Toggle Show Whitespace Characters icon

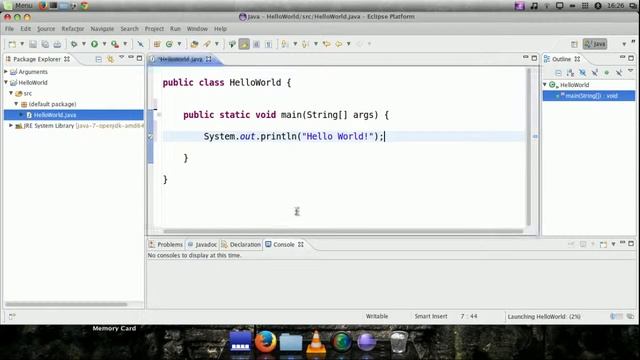[269, 44]
